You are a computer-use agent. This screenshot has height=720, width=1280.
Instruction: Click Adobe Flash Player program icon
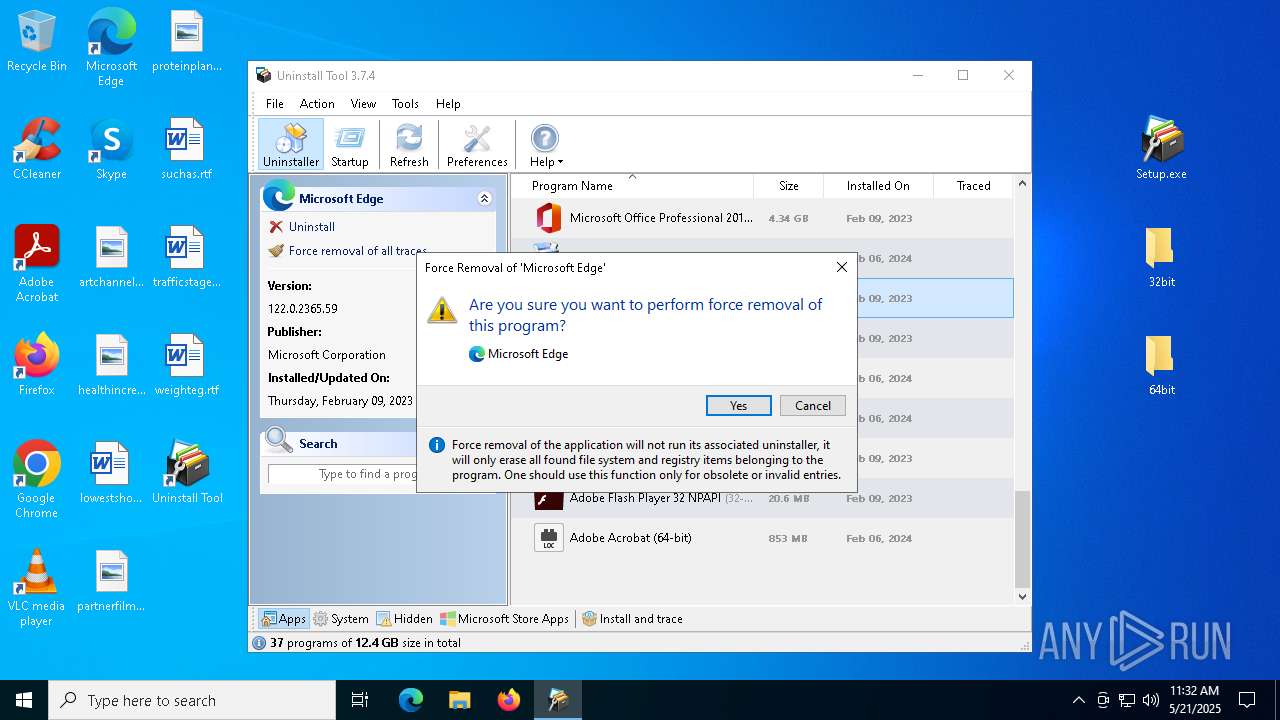click(x=548, y=500)
